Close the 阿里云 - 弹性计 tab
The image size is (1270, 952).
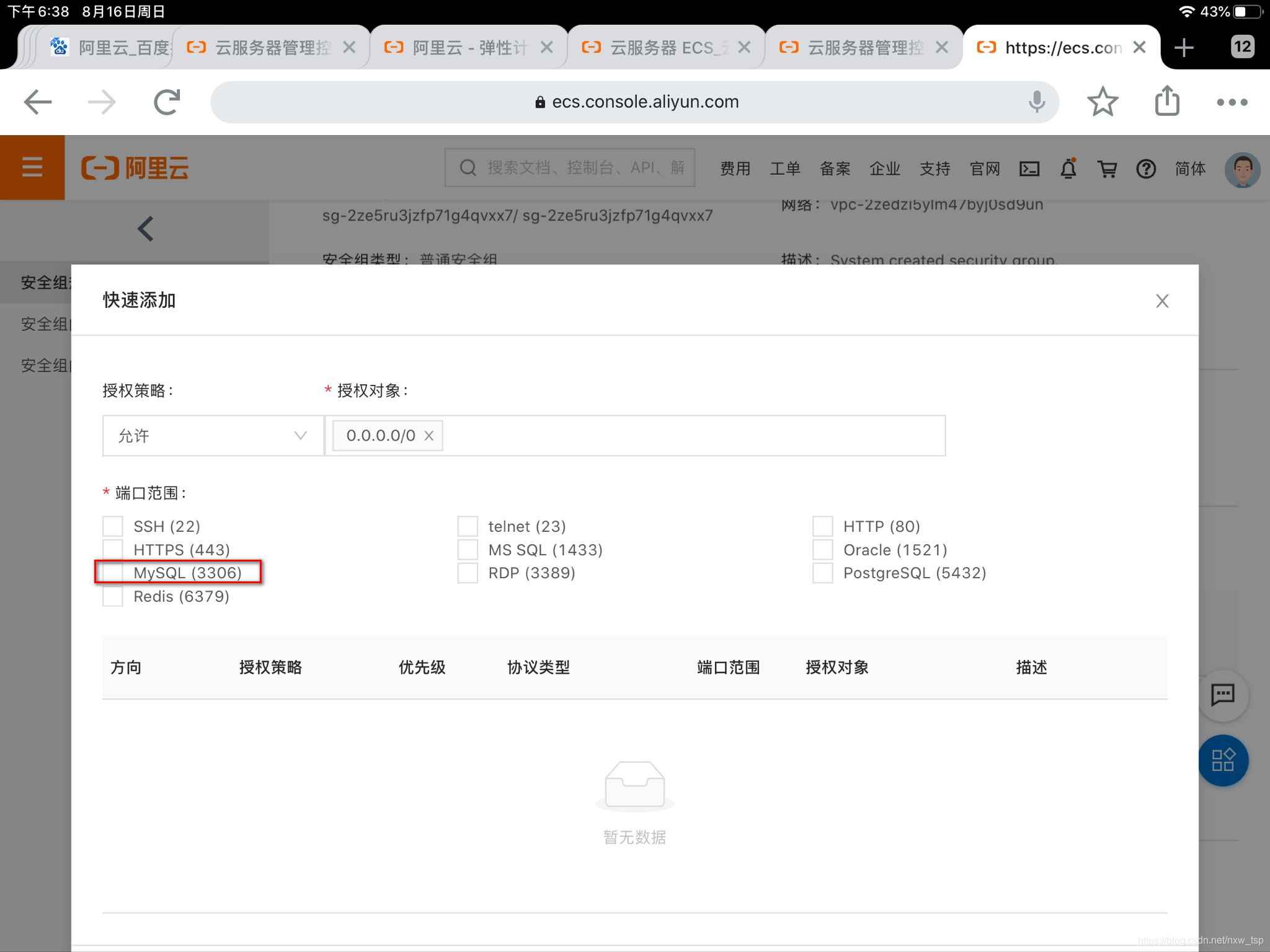pos(546,48)
